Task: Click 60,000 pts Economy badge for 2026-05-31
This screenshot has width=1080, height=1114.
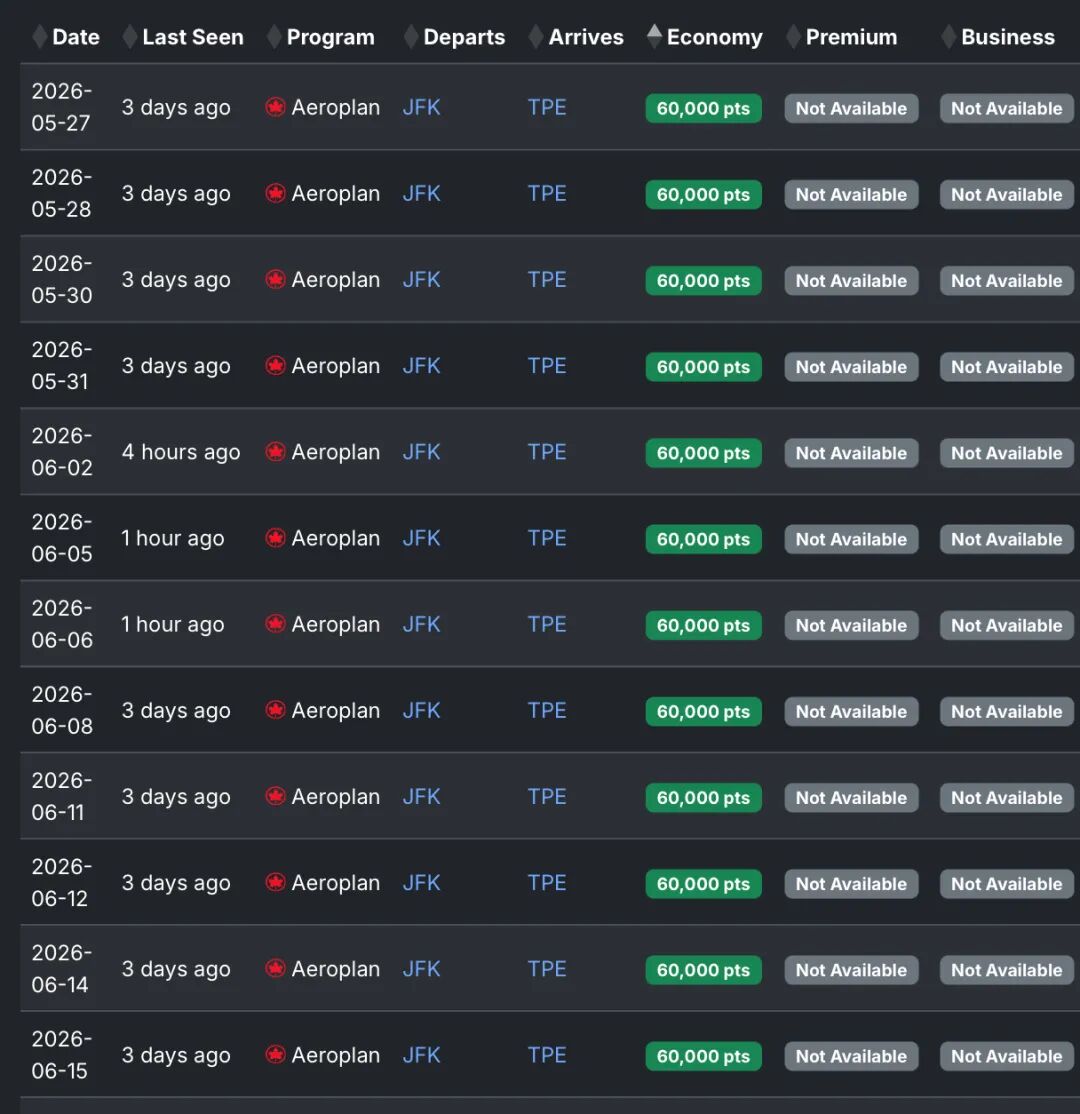Action: (703, 367)
